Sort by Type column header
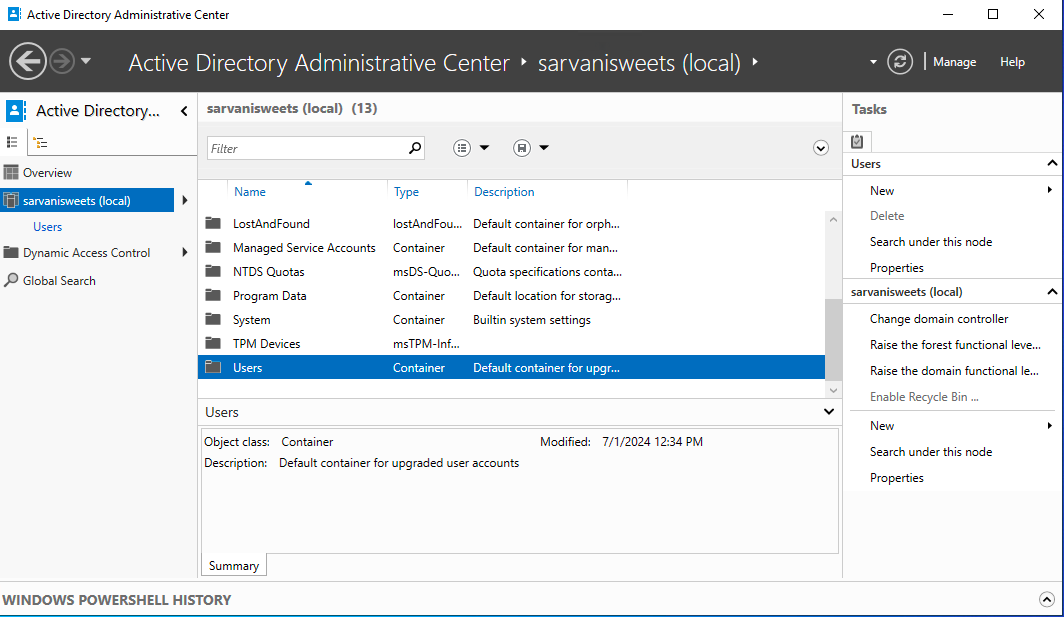 (406, 192)
